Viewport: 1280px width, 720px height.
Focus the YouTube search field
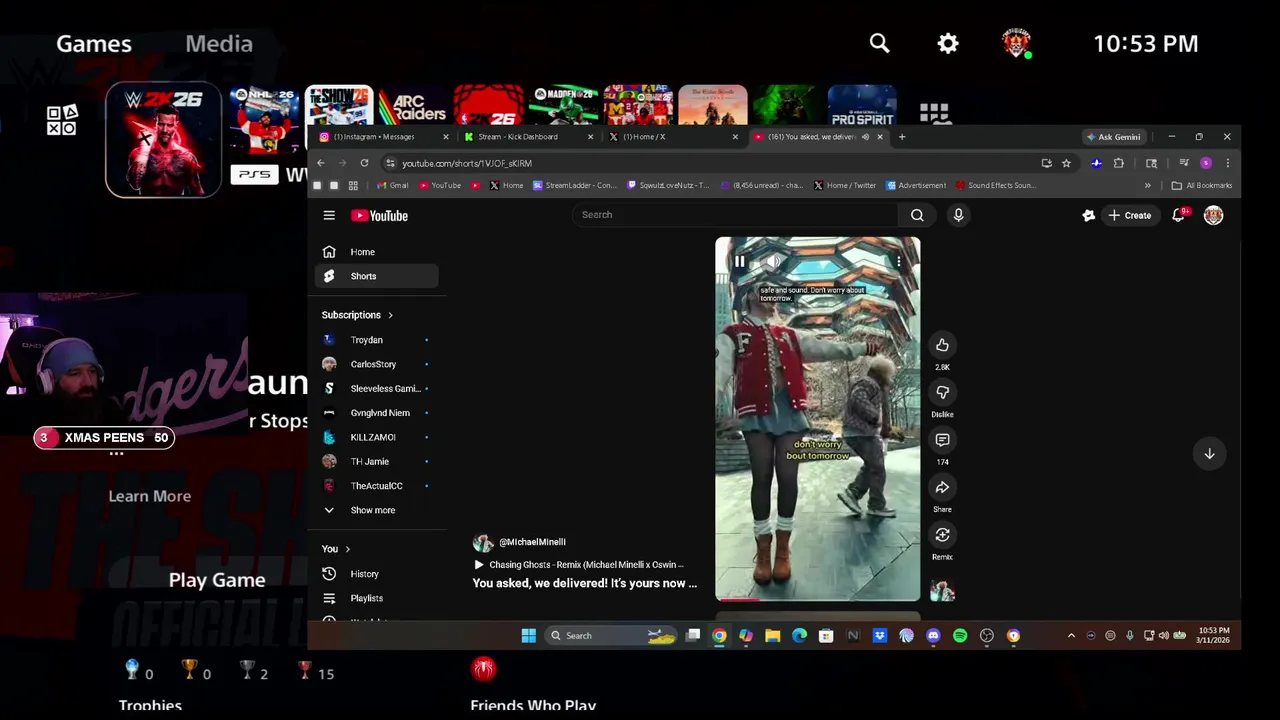[x=736, y=215]
